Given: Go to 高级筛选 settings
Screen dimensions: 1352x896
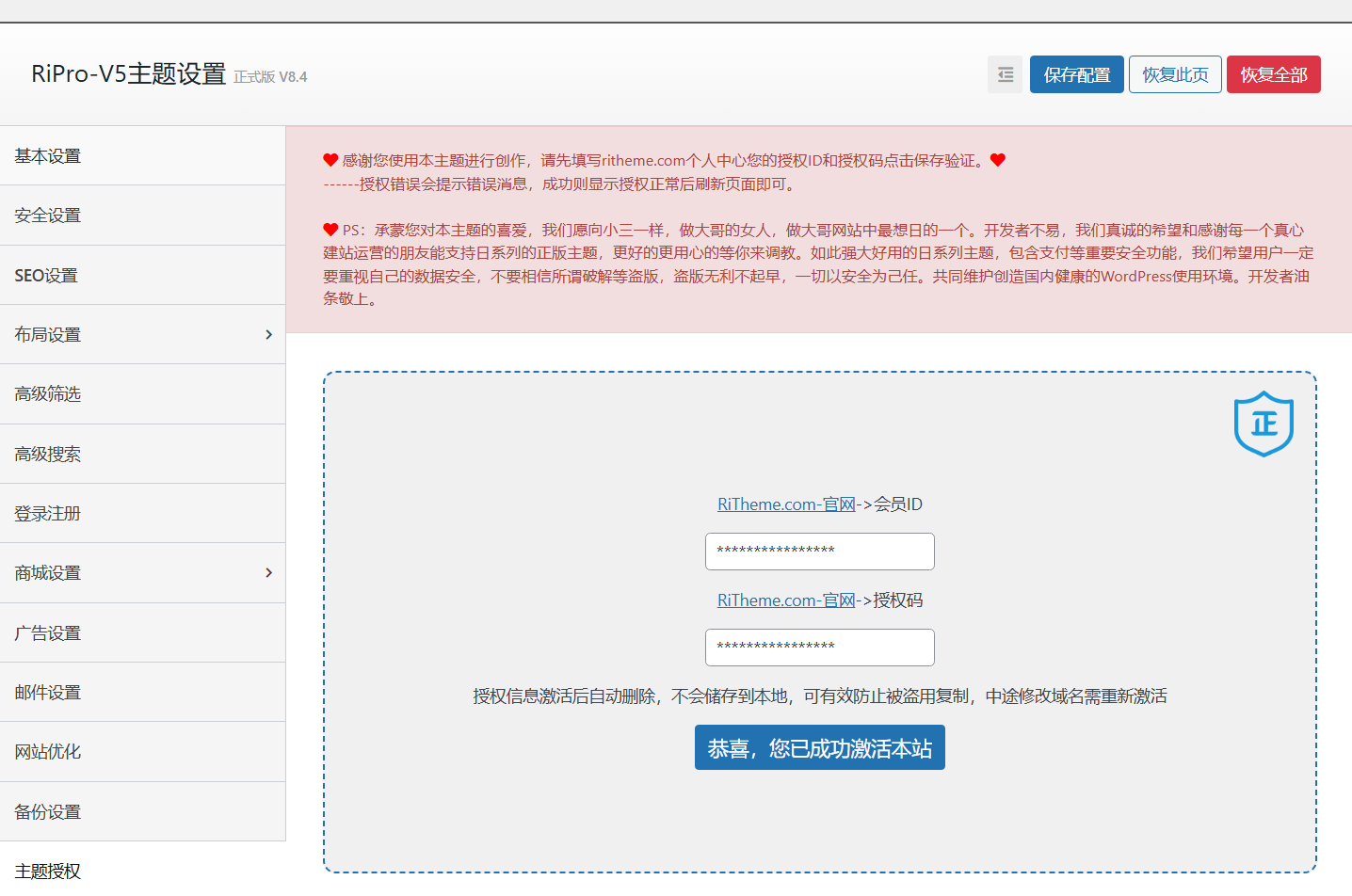Looking at the screenshot, I should coord(142,394).
